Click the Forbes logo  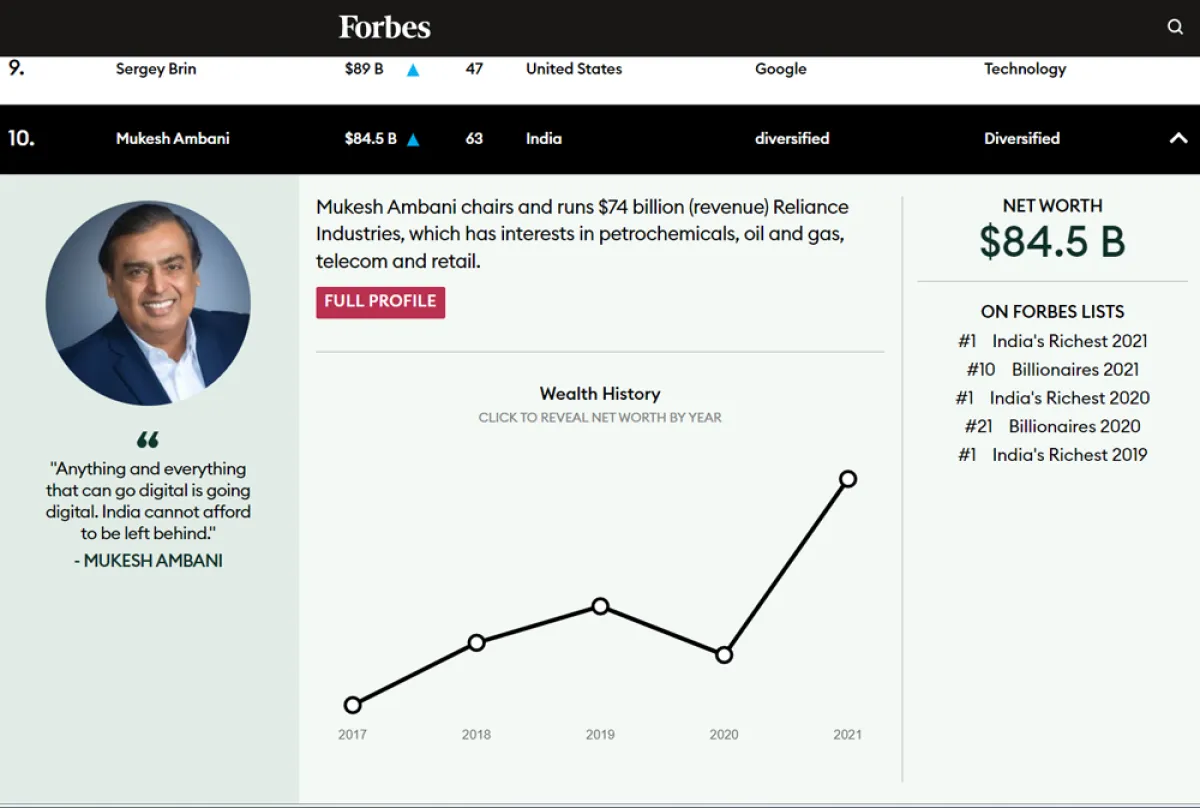tap(385, 27)
